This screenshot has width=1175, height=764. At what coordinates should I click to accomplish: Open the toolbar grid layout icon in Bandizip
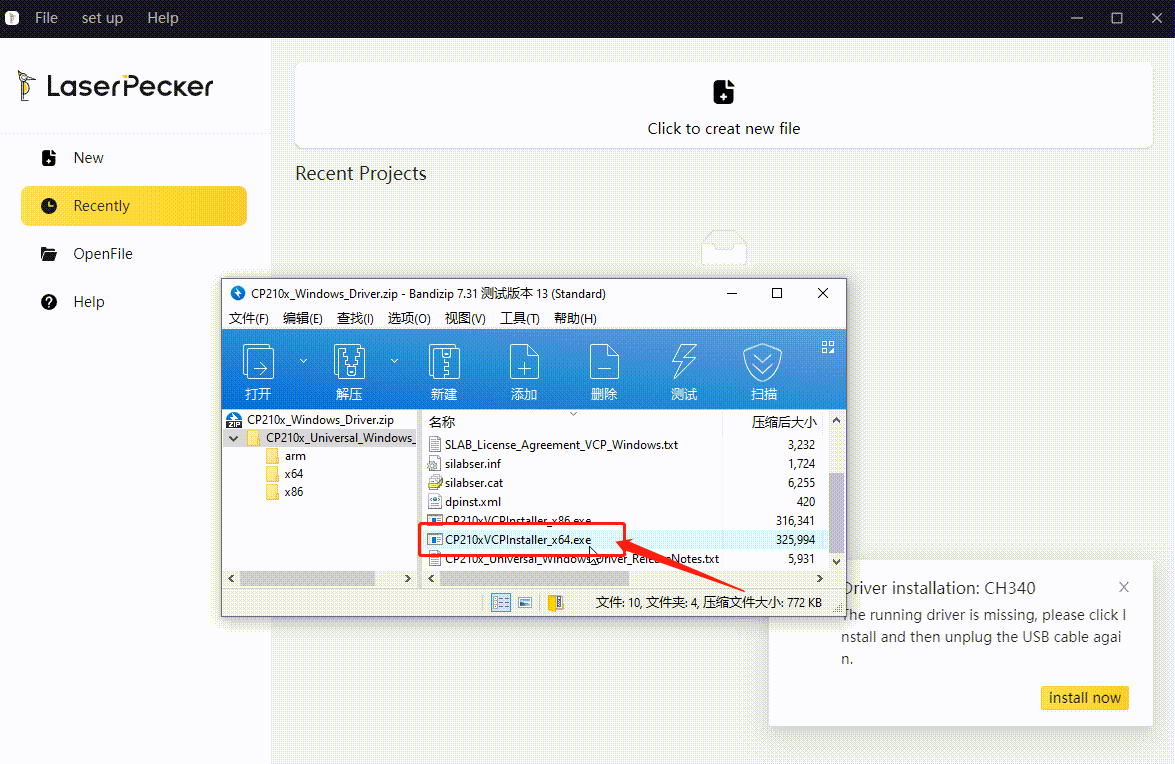pyautogui.click(x=828, y=347)
